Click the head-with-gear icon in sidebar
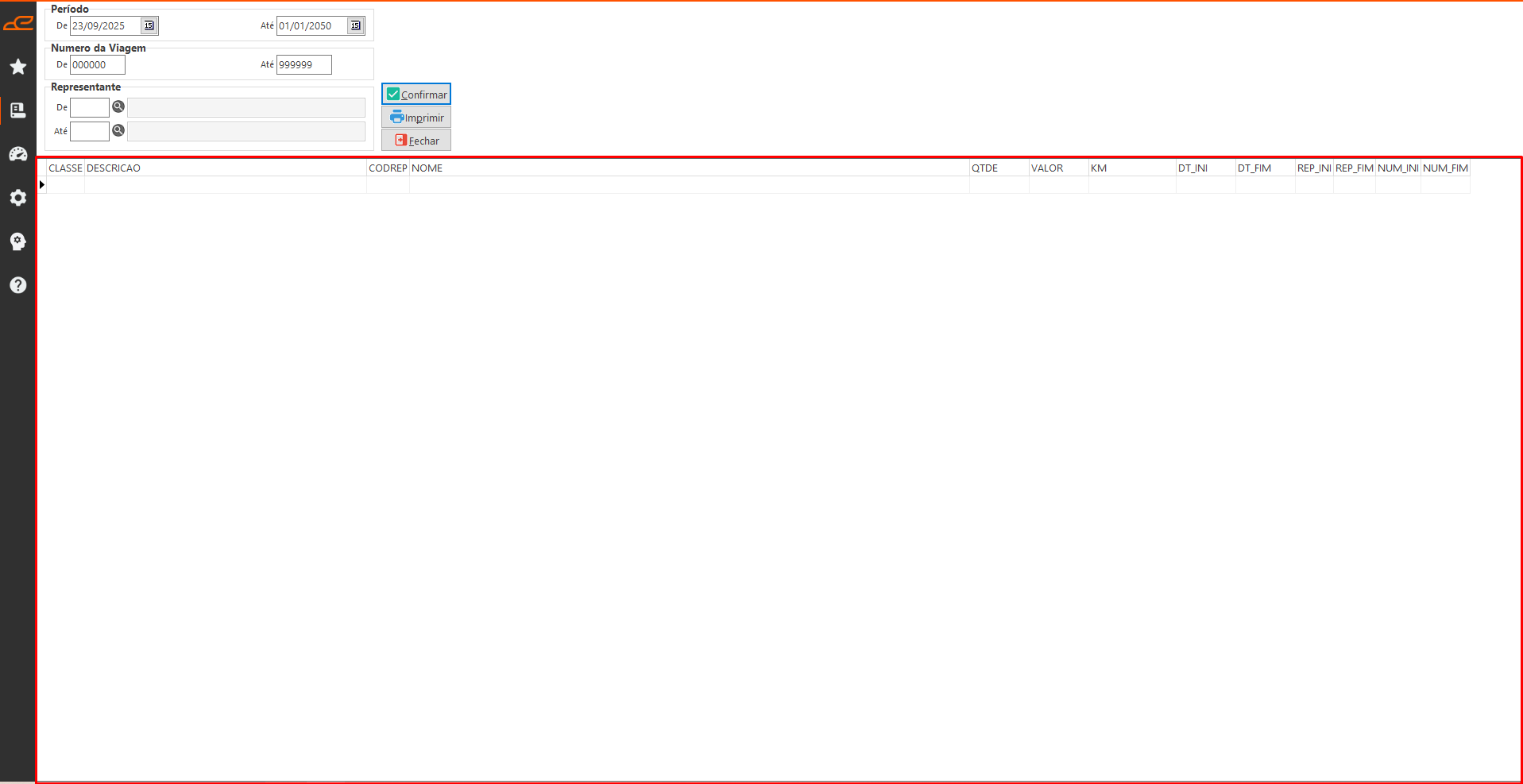Screen dimensions: 1523x784 click(x=17, y=241)
